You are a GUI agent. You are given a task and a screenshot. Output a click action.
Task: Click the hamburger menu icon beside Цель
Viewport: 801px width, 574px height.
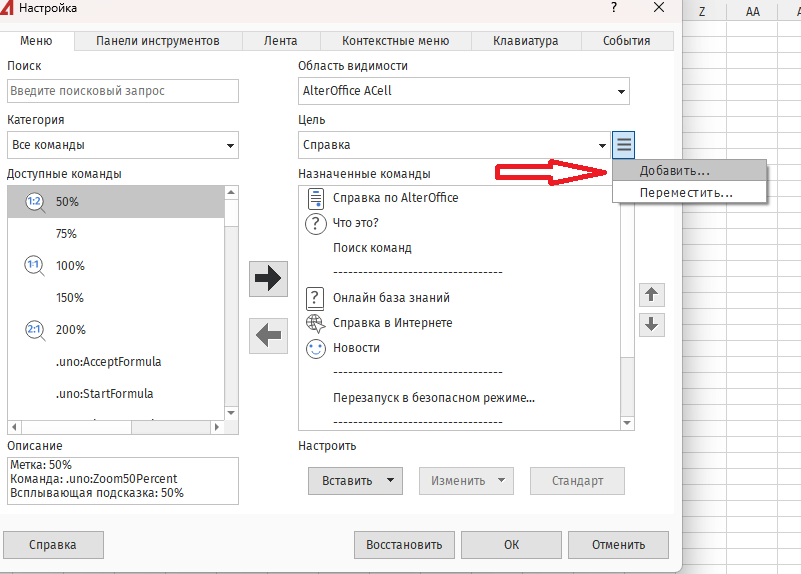624,145
